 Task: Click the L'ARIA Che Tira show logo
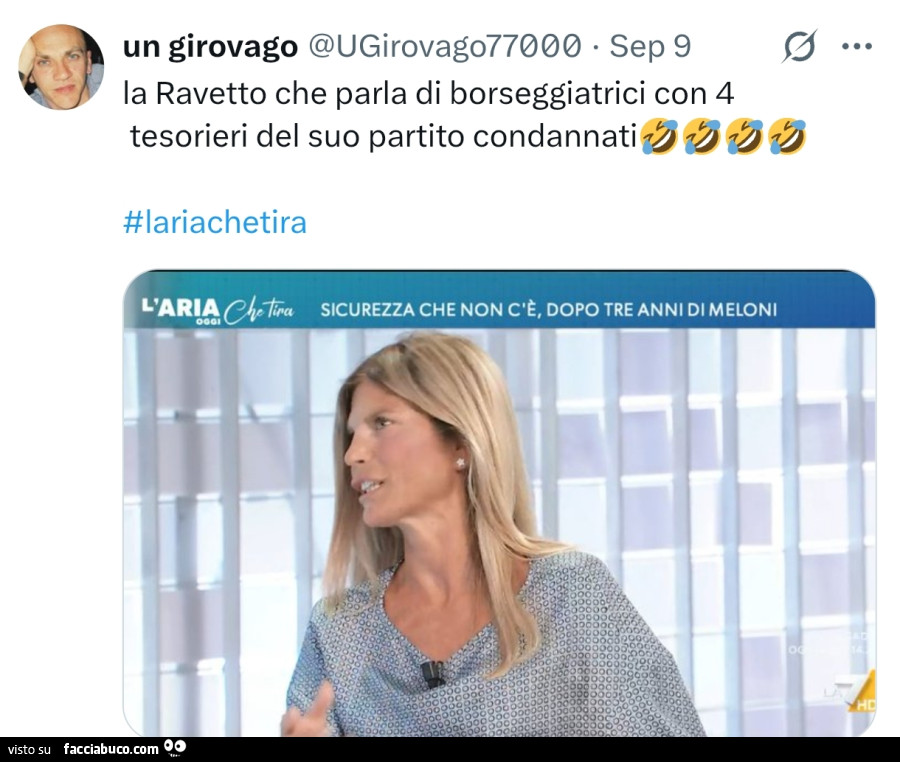tap(218, 310)
